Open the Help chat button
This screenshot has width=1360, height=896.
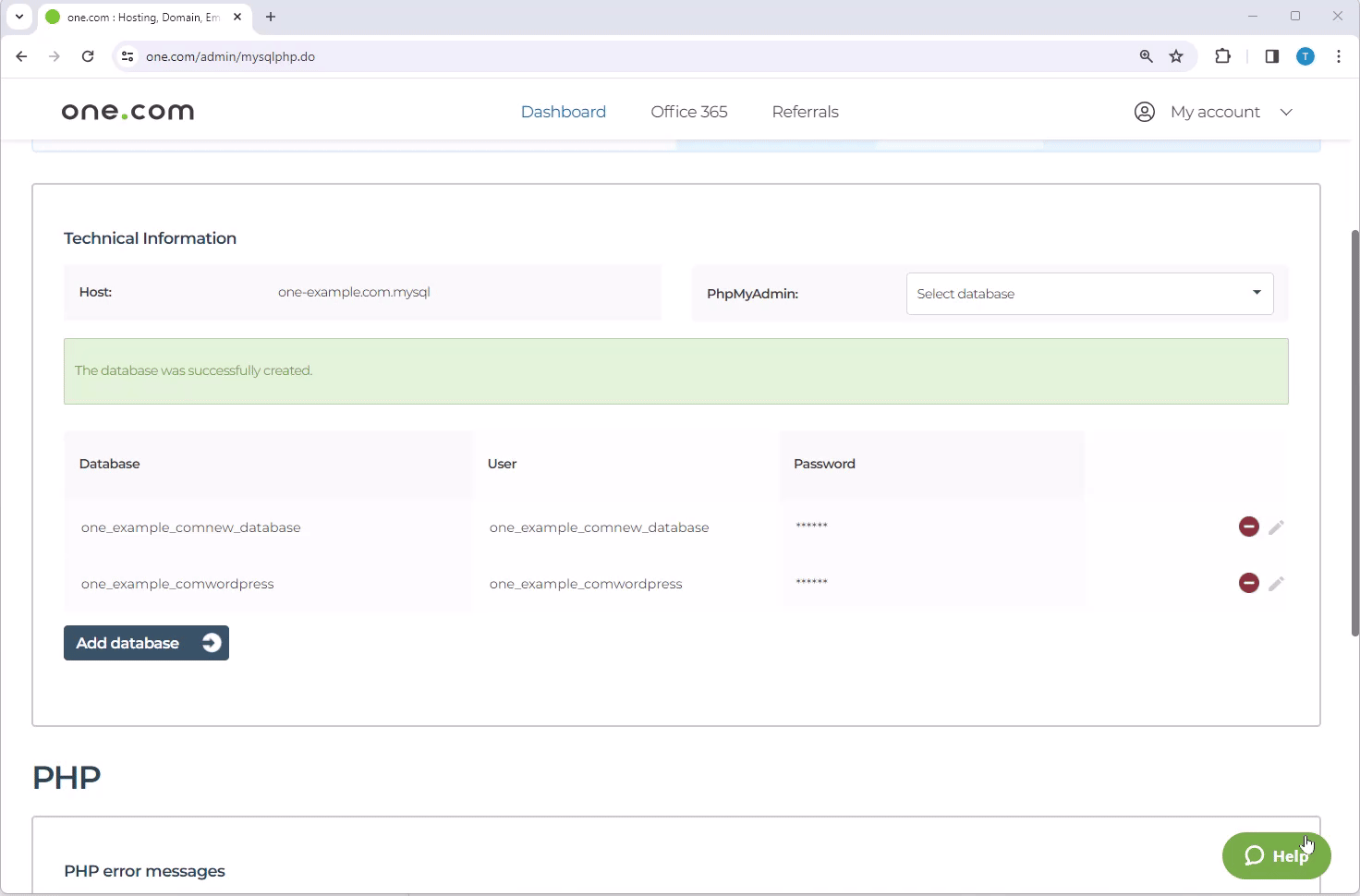pyautogui.click(x=1276, y=856)
